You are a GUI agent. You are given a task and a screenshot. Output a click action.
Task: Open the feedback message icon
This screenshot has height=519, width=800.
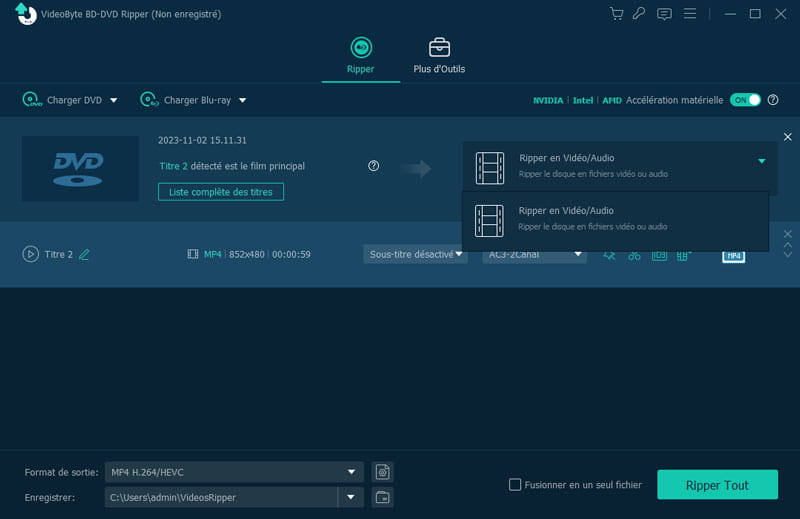pos(664,14)
